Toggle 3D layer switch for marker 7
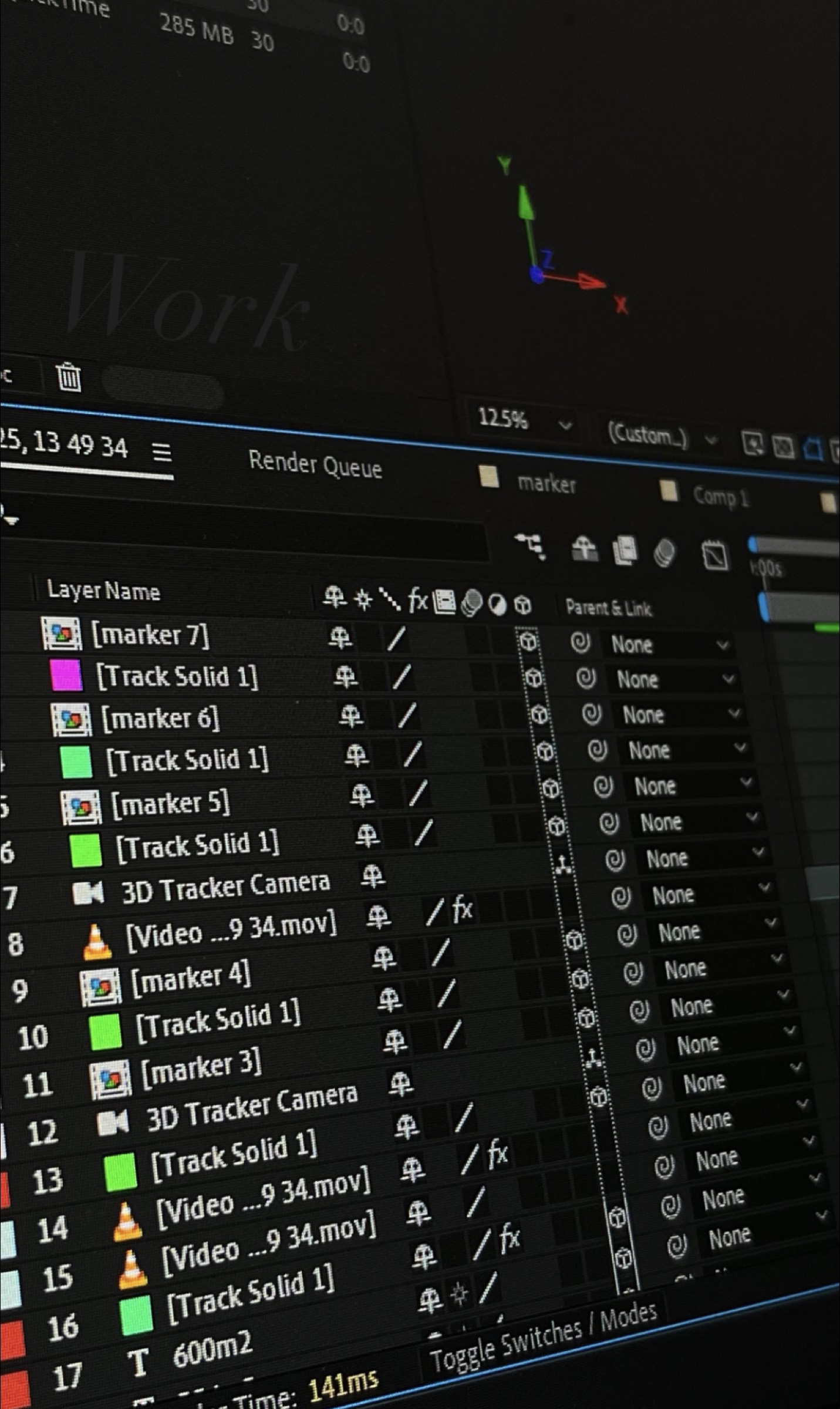Screen dimensions: 840x1409 coord(528,641)
